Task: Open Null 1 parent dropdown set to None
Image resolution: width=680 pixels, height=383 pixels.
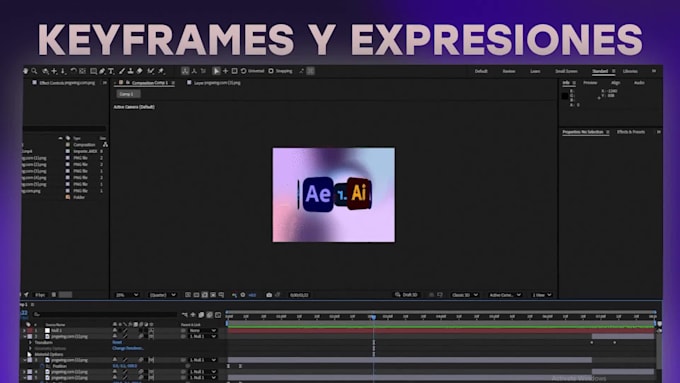Action: point(202,331)
